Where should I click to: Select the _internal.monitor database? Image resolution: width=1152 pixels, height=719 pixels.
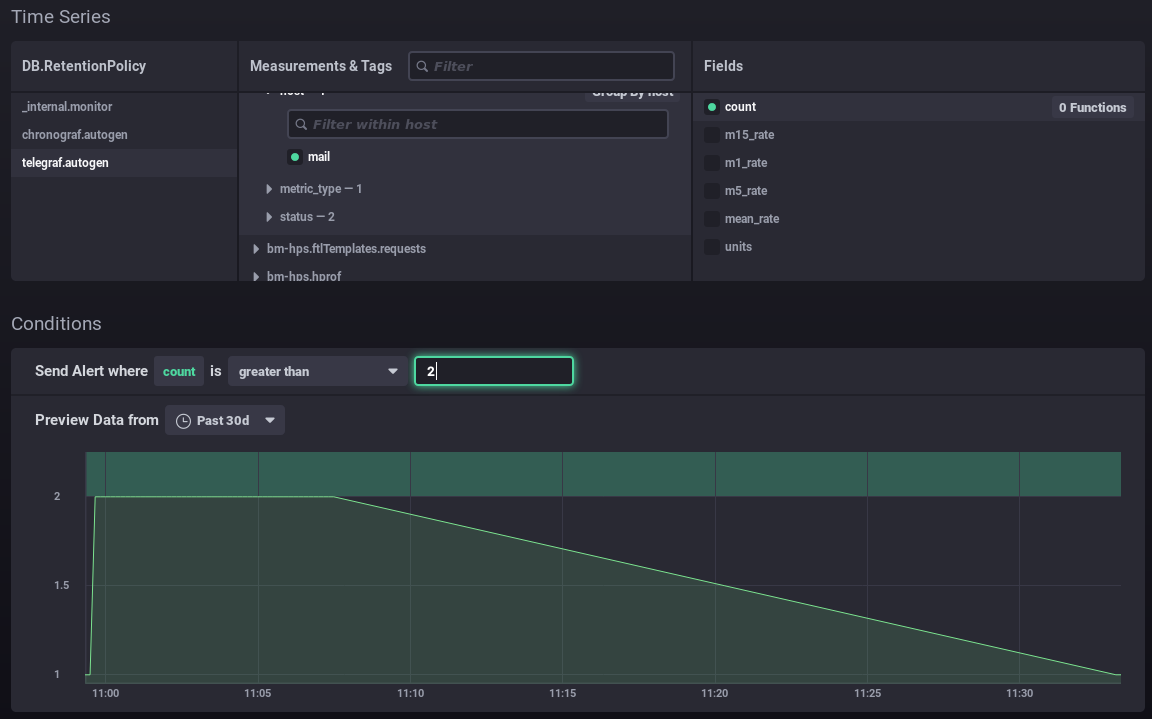click(67, 107)
